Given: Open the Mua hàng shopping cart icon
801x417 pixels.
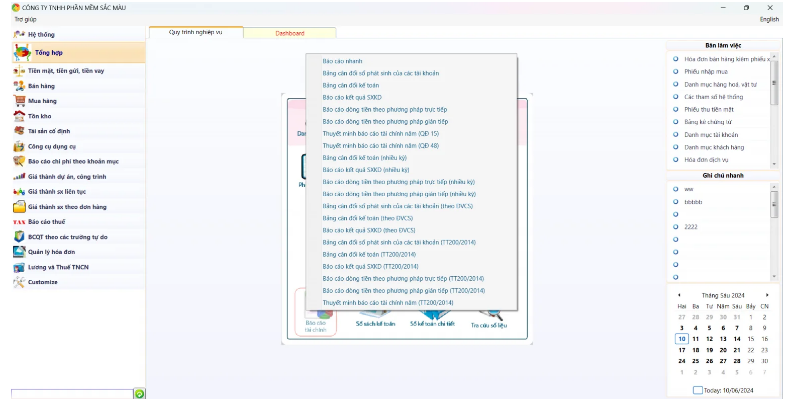Looking at the screenshot, I should [x=19, y=101].
